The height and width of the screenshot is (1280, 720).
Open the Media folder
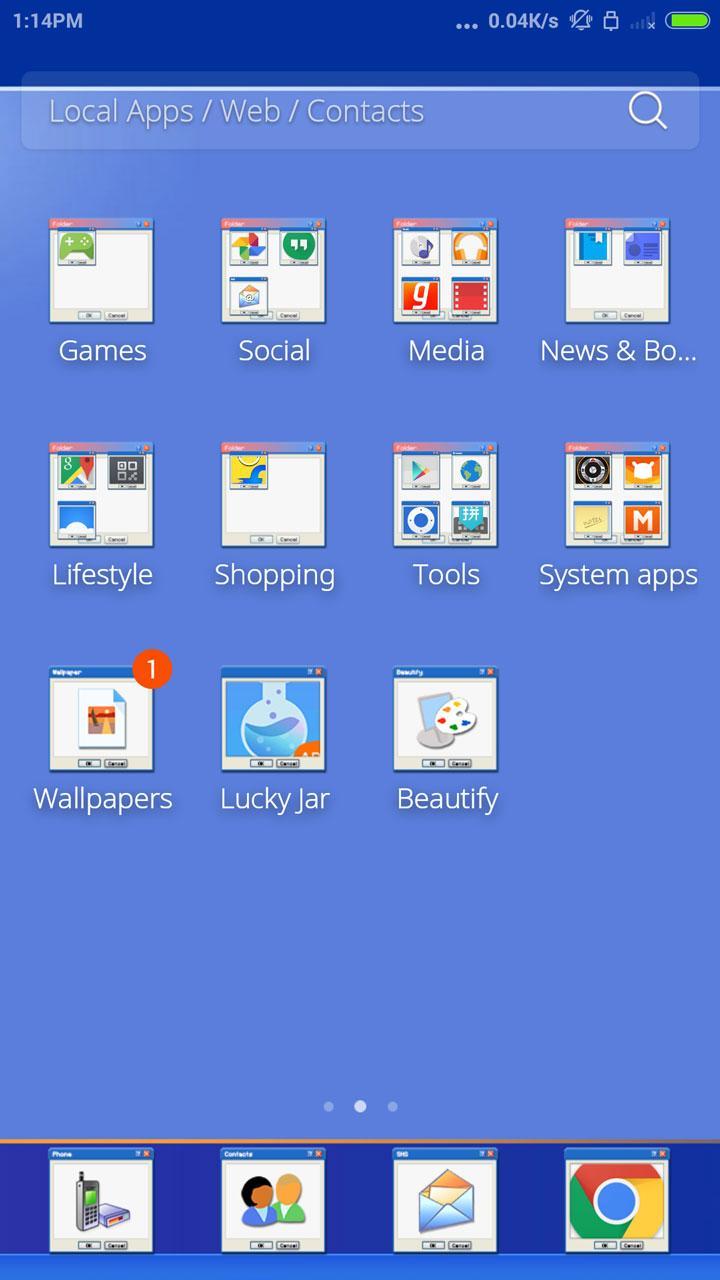[446, 271]
